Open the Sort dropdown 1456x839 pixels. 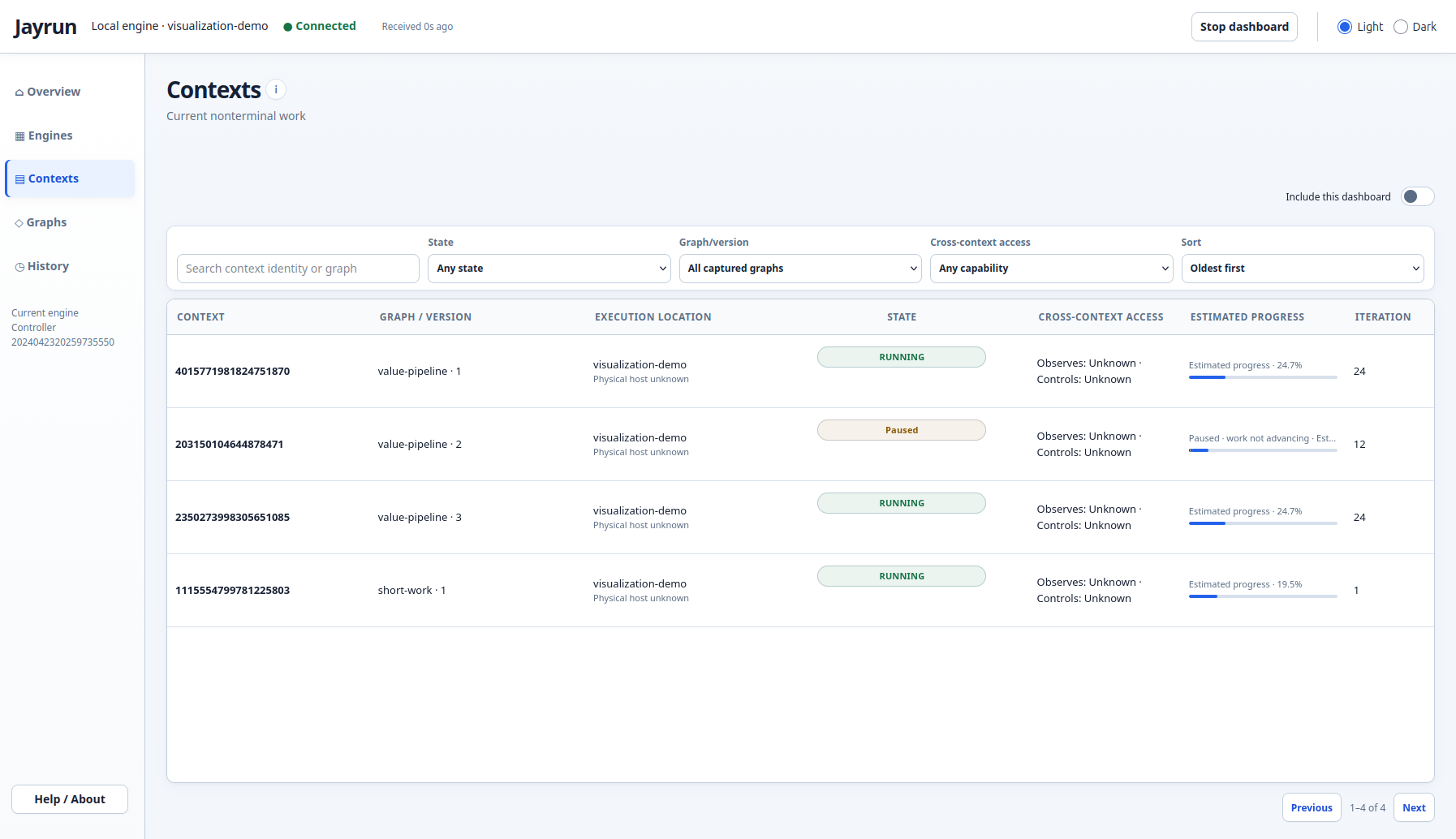coord(1303,269)
